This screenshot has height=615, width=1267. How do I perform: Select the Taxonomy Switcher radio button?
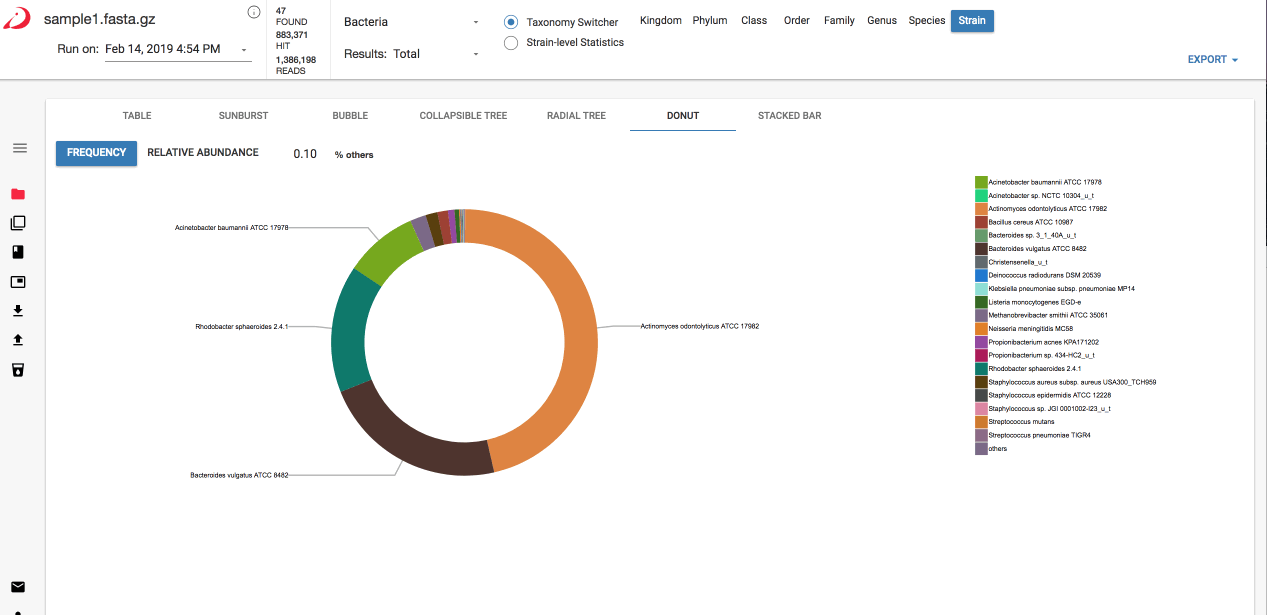pyautogui.click(x=511, y=22)
